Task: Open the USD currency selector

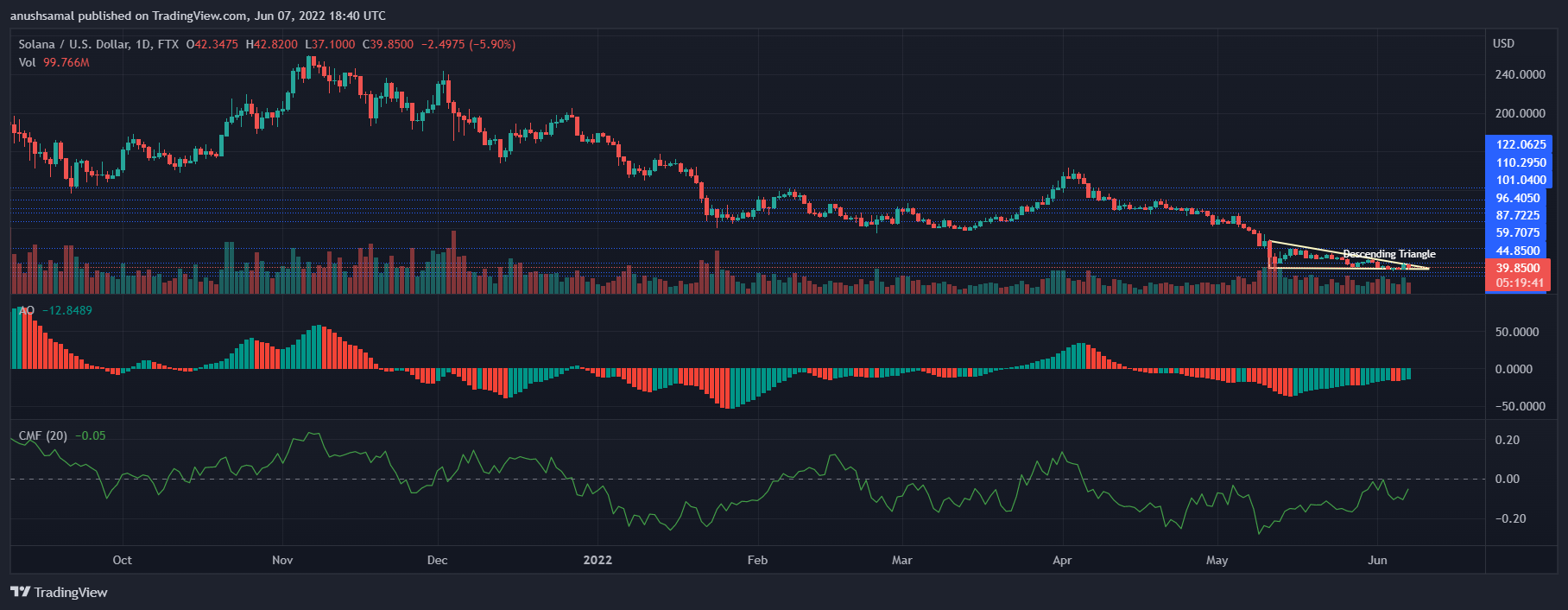Action: [1503, 43]
